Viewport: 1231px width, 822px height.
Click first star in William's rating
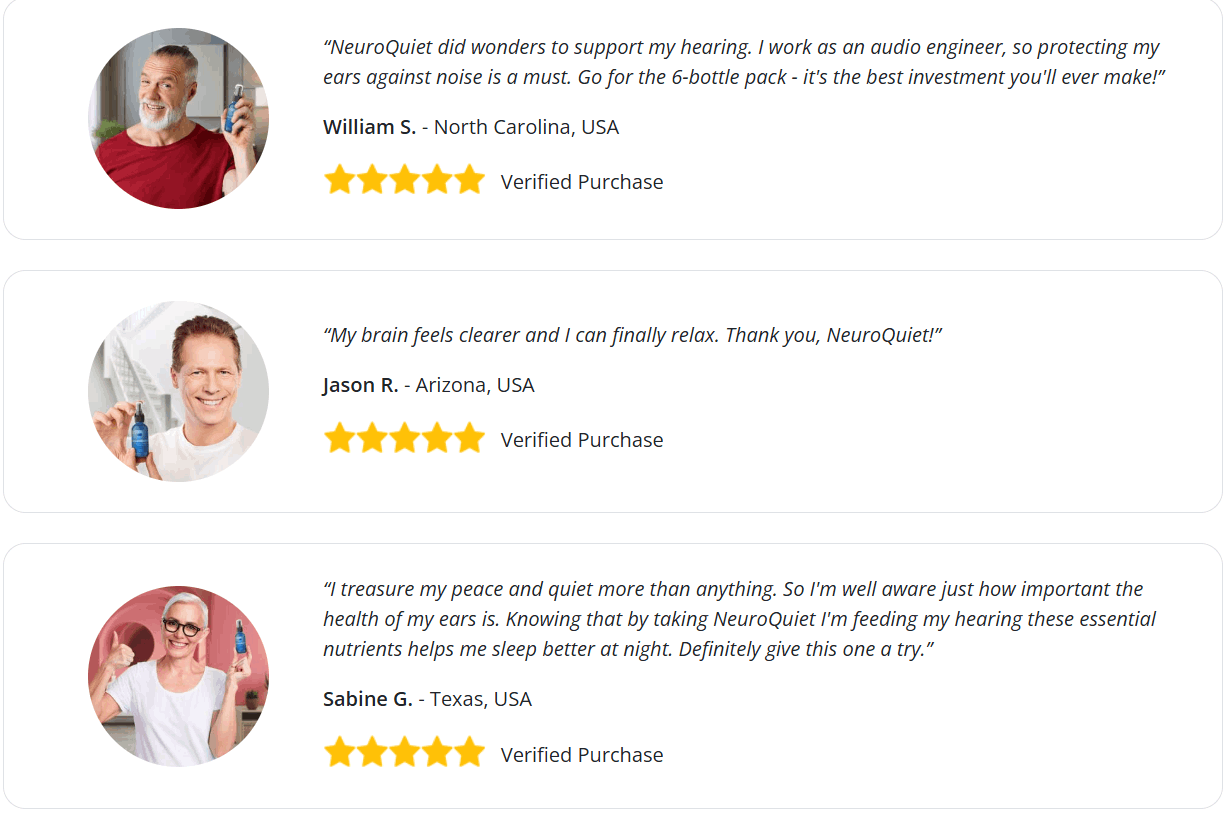[x=340, y=181]
